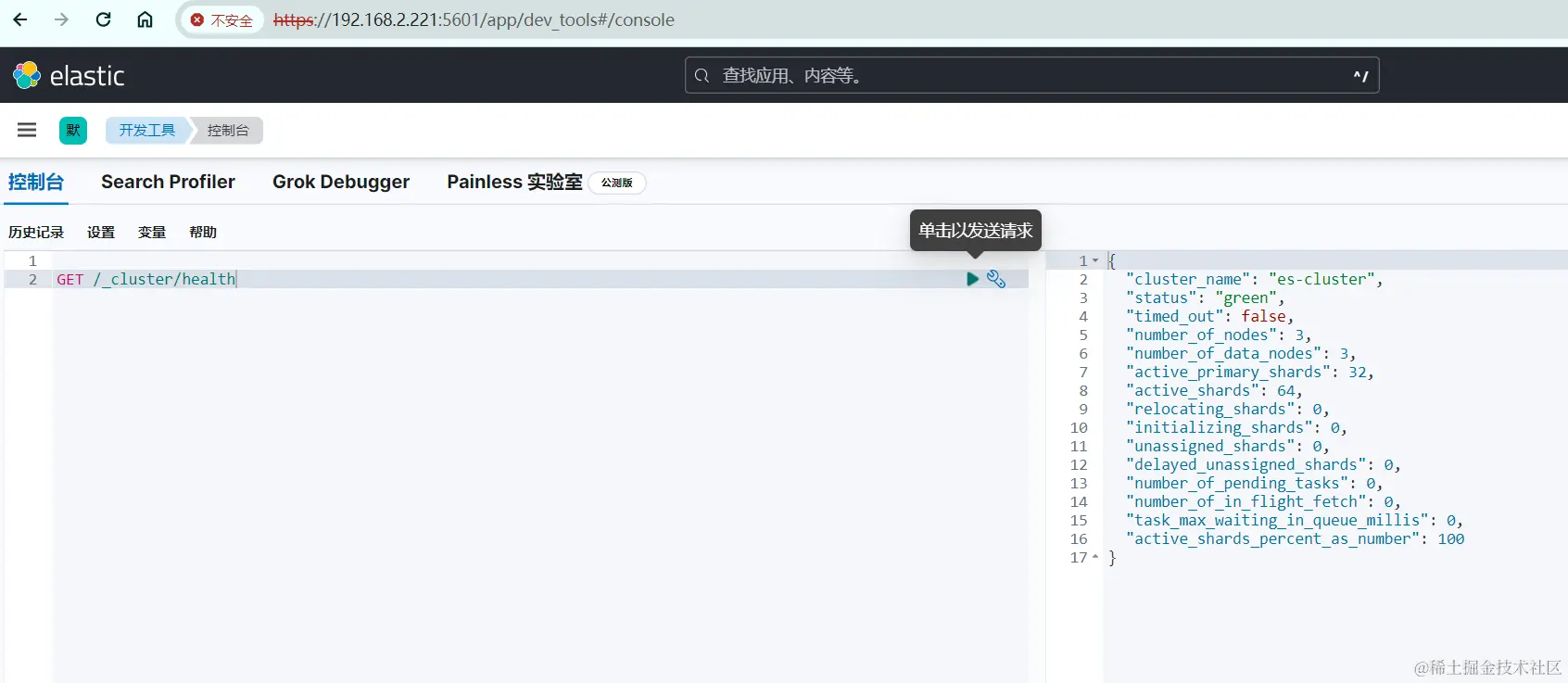Click the "task_max_waiting_in_queue_millis": 0 line
This screenshot has height=683, width=1568.
coord(1295,520)
